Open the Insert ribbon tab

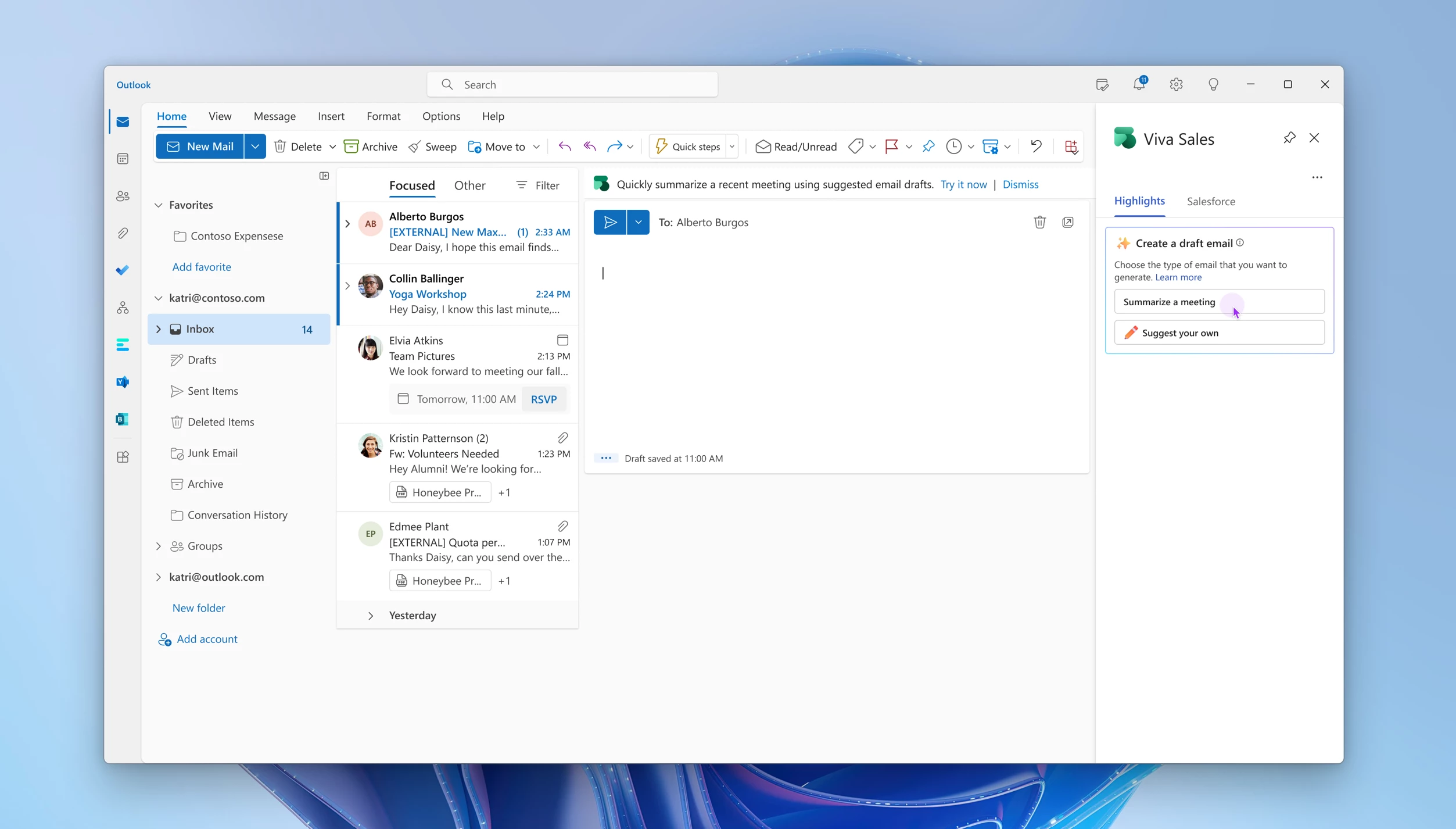[331, 116]
